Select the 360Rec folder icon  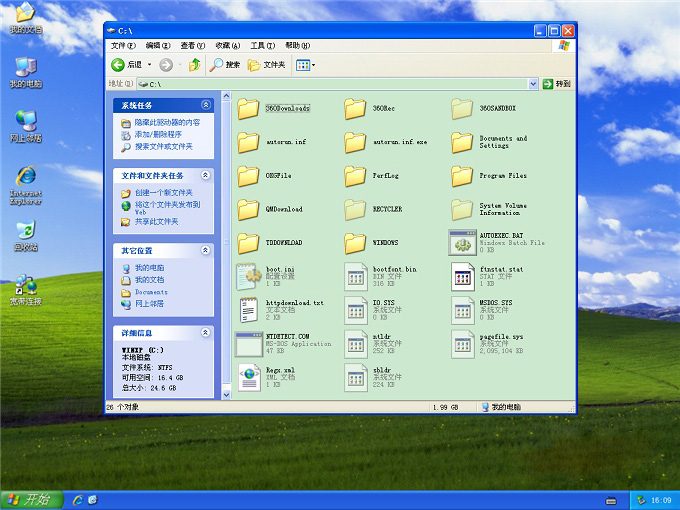tap(355, 108)
